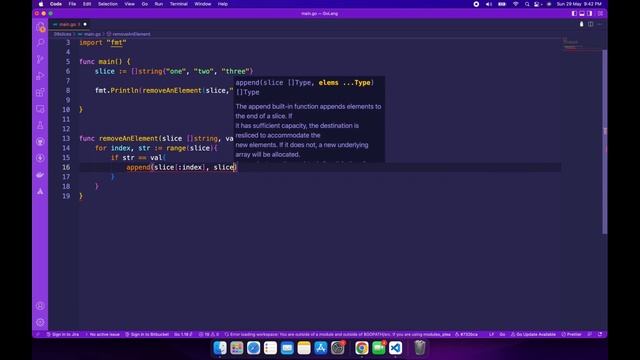
Task: Open the Remote Explorer view
Action: [40, 109]
